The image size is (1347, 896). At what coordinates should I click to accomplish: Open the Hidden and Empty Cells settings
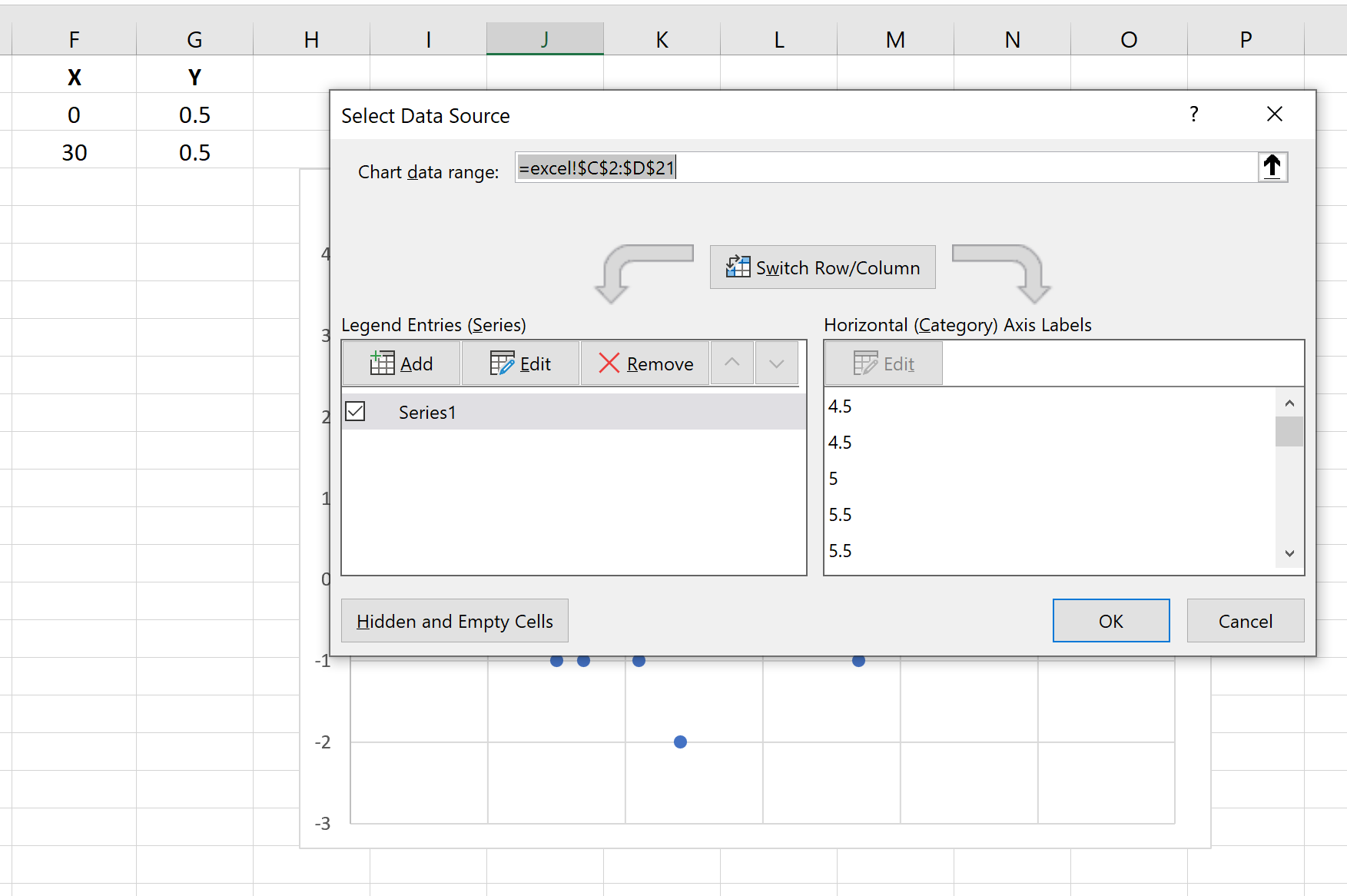(454, 620)
